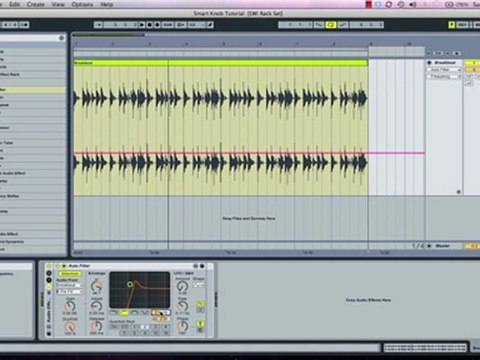Open the Options menu

pos(82,4)
